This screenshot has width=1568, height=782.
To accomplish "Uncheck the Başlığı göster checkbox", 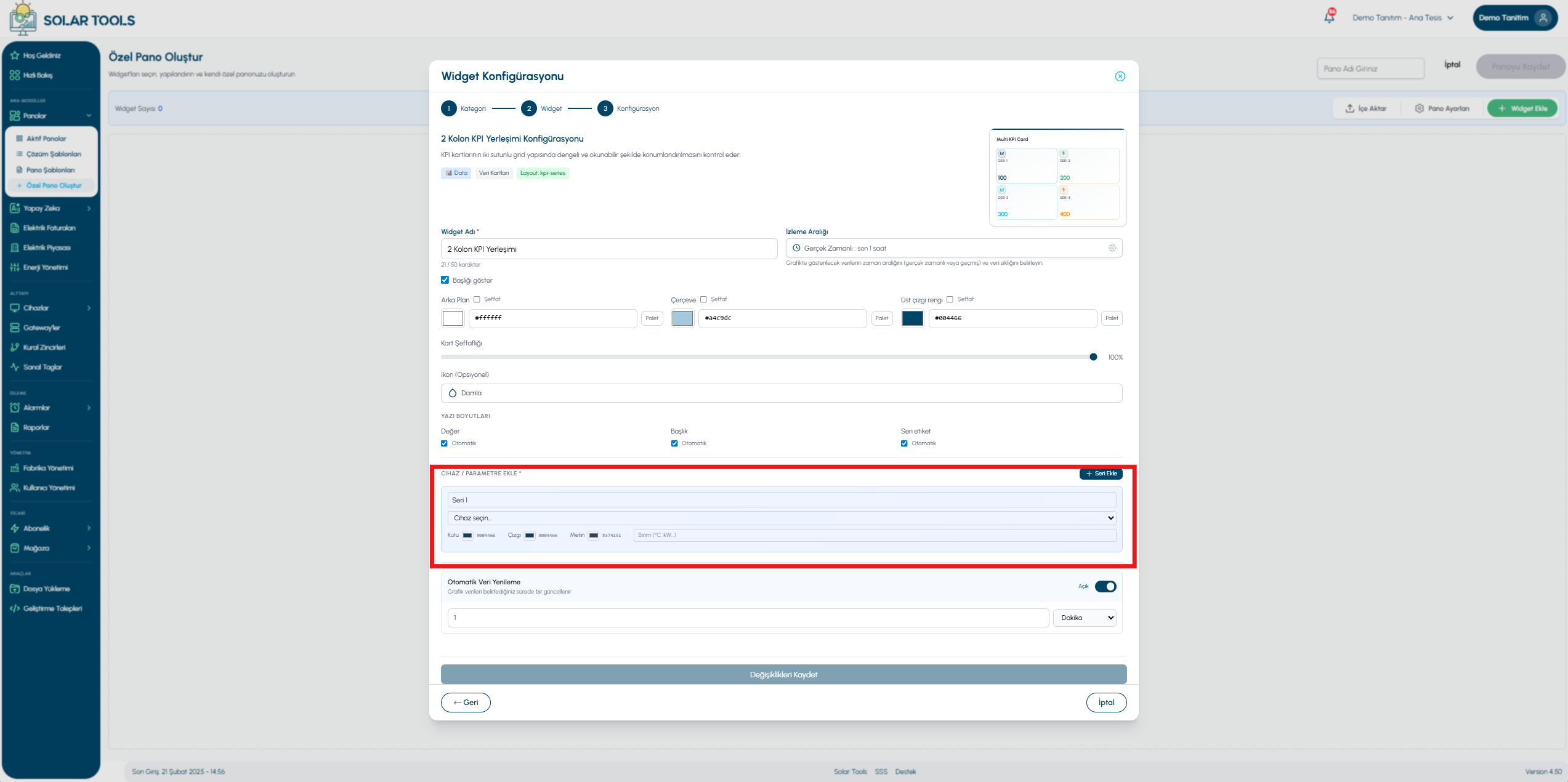I will tap(445, 280).
